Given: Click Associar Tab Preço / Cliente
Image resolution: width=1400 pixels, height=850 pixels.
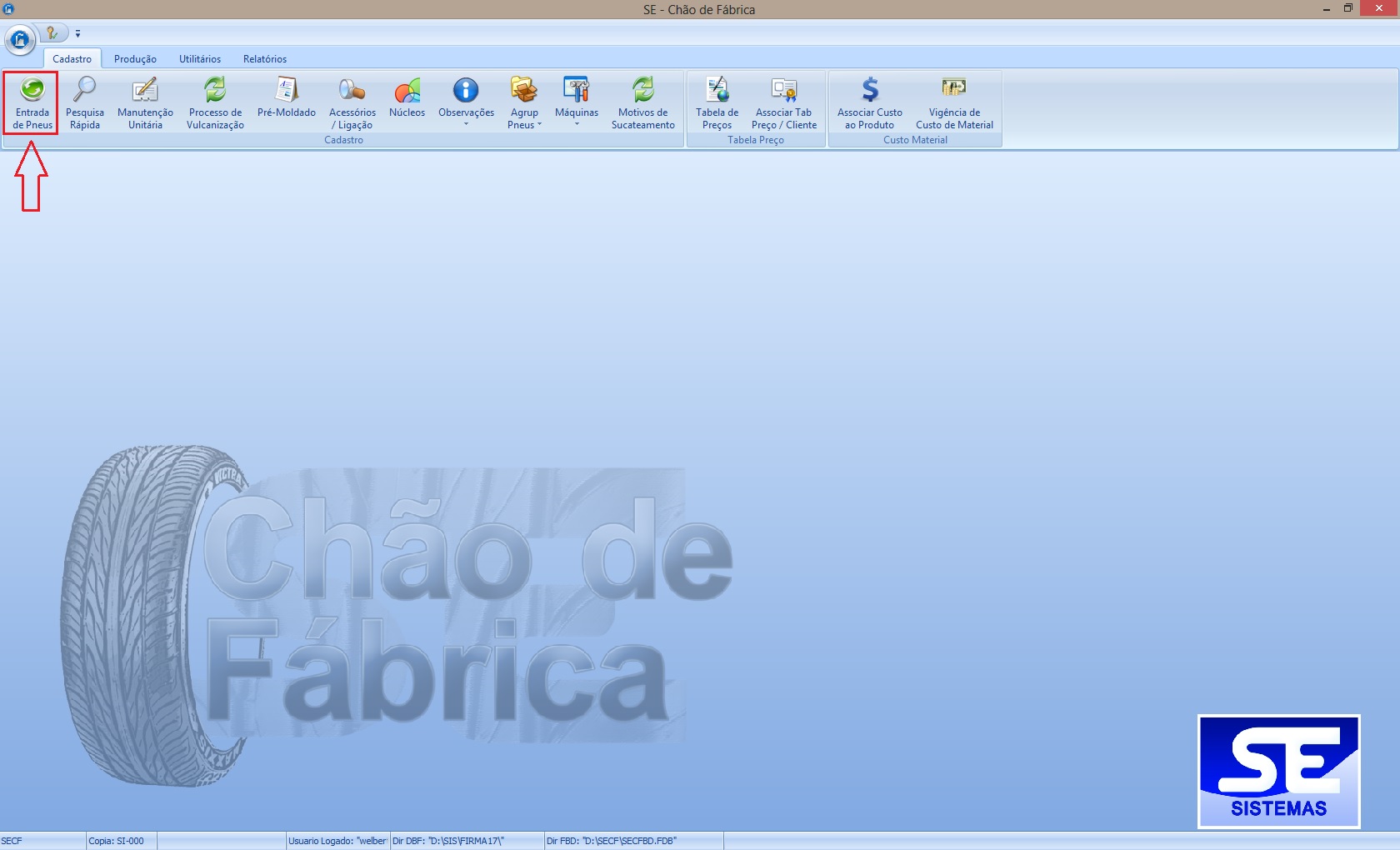Looking at the screenshot, I should tap(783, 102).
